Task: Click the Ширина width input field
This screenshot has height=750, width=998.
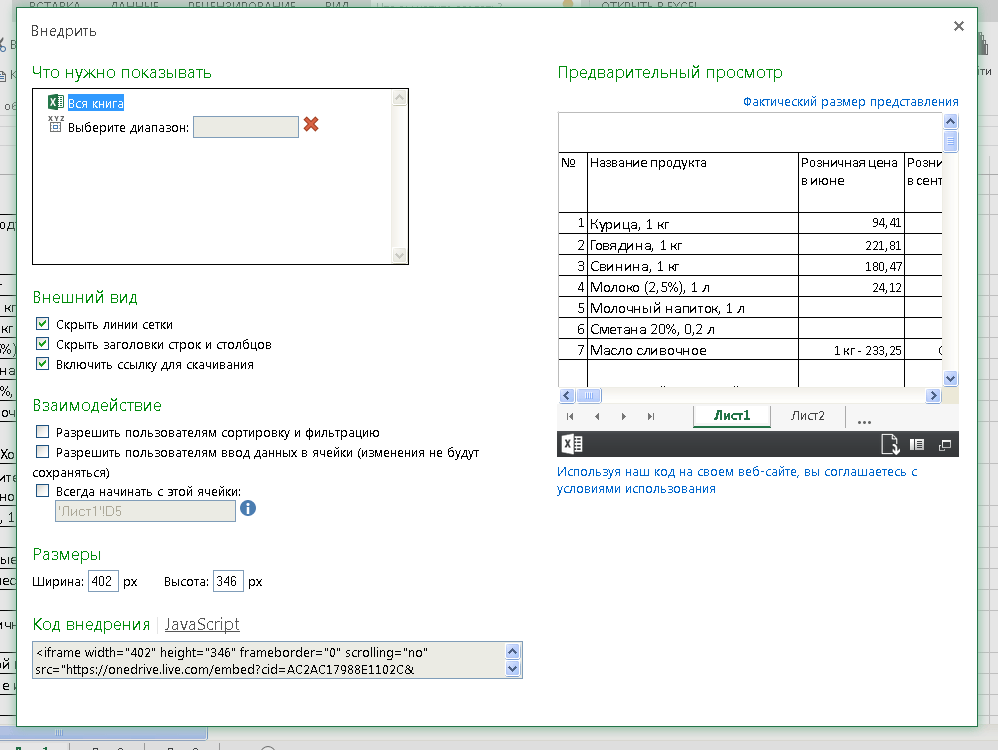Action: (x=103, y=581)
